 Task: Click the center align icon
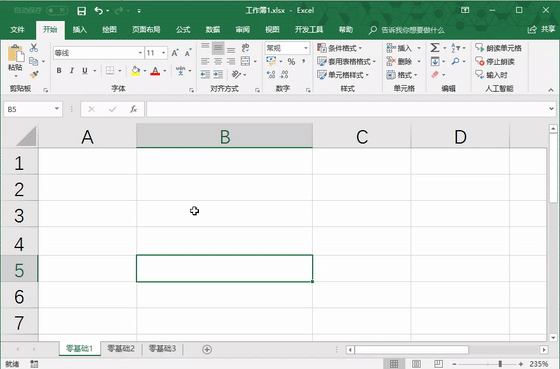[x=218, y=61]
